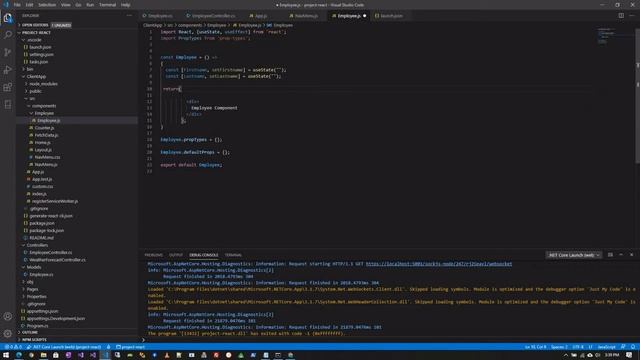Click the notifications bell in status bar
This screenshot has width=640, height=360.
(x=633, y=347)
